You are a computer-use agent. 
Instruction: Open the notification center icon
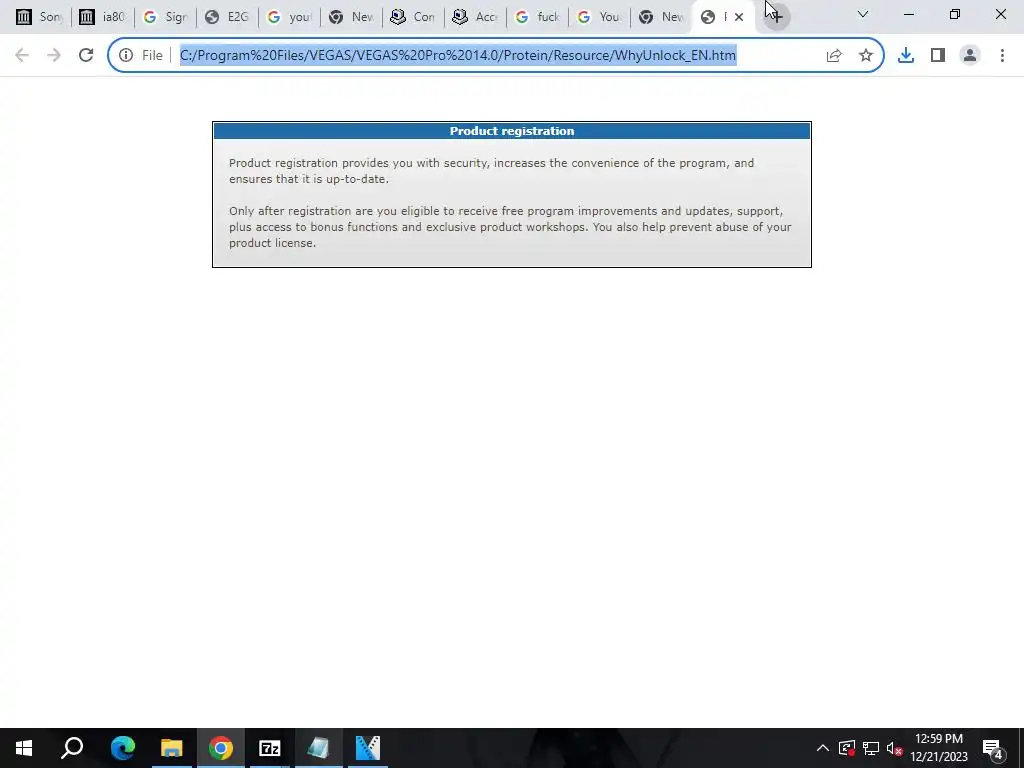pyautogui.click(x=993, y=748)
